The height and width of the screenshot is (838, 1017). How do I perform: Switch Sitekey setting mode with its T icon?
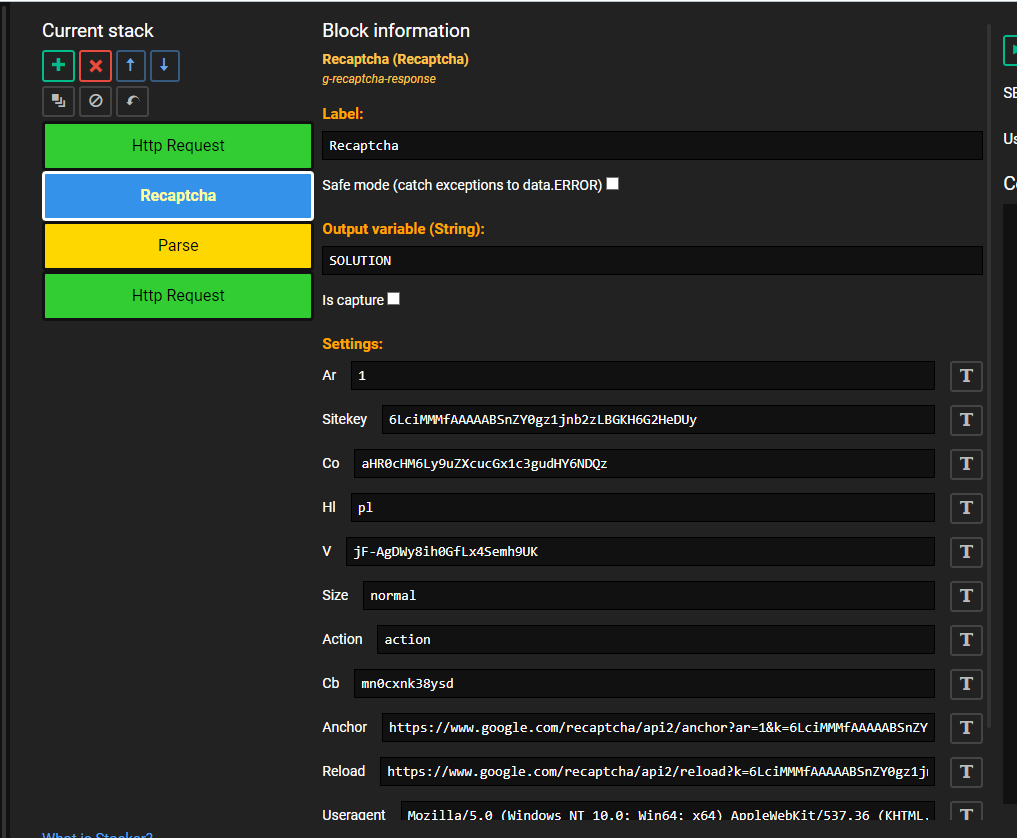click(x=966, y=420)
